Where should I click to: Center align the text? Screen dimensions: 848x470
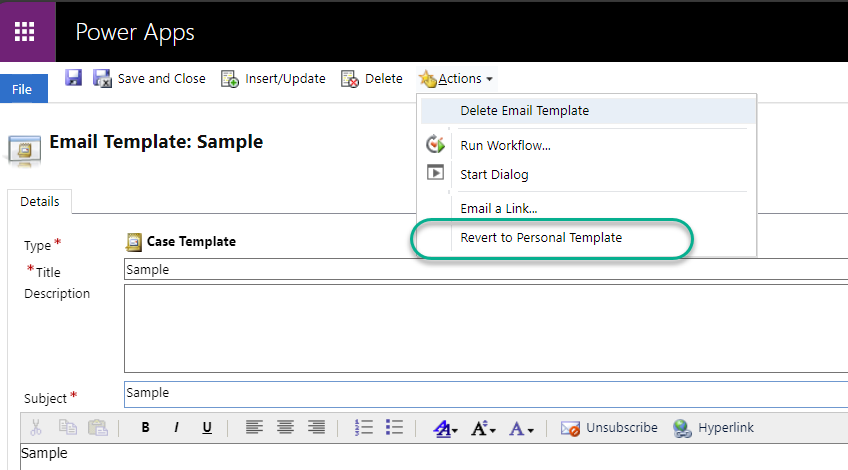tap(286, 427)
